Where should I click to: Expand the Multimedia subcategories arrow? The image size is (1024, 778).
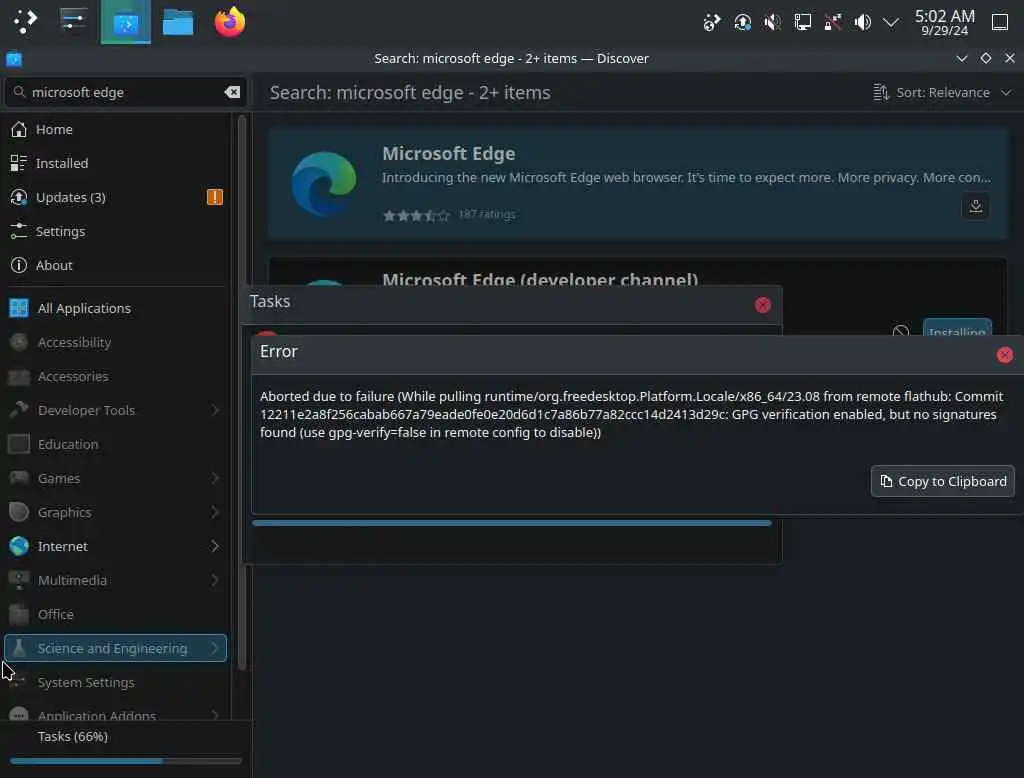(215, 580)
